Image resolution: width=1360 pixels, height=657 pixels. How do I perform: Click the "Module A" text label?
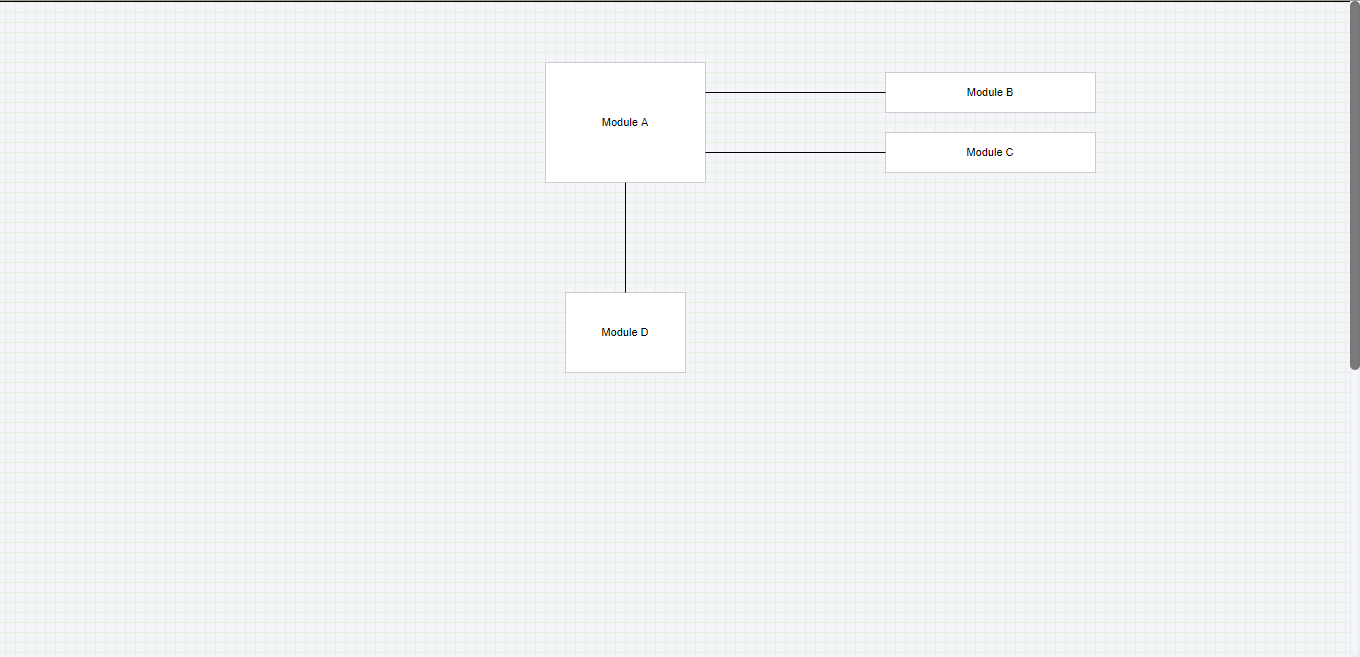click(x=625, y=122)
